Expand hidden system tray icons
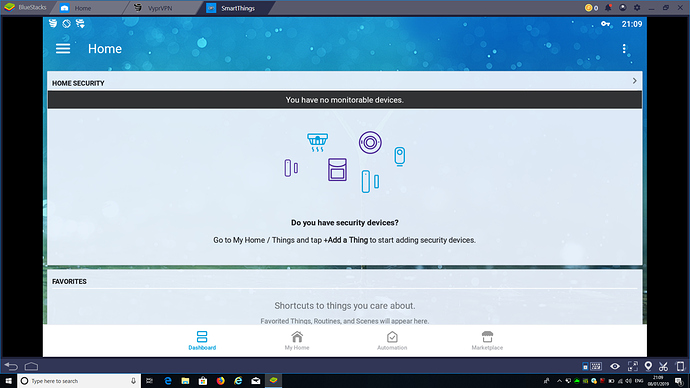 [x=559, y=381]
